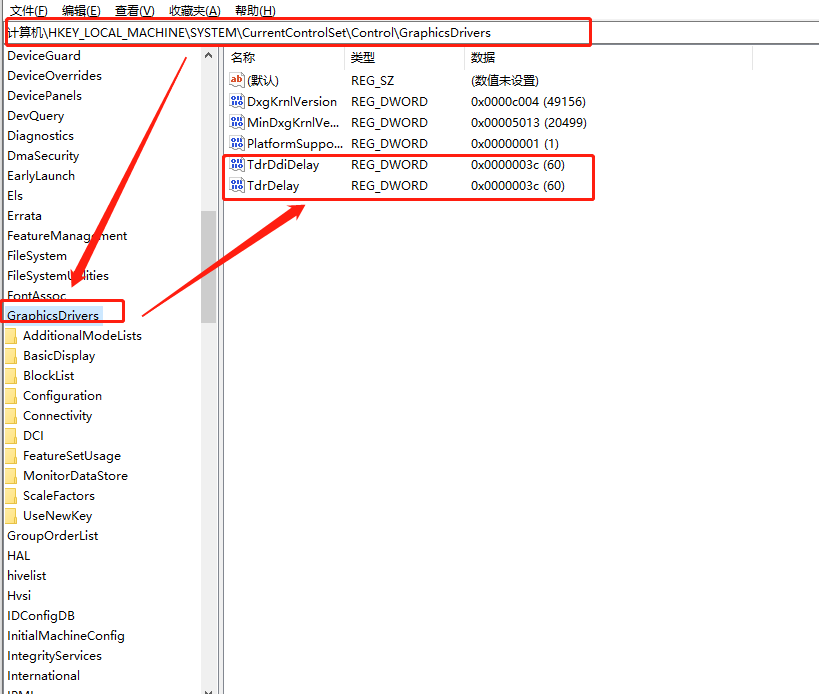819x694 pixels.
Task: Click the FeatureSetUsage folder icon
Action: click(x=11, y=456)
